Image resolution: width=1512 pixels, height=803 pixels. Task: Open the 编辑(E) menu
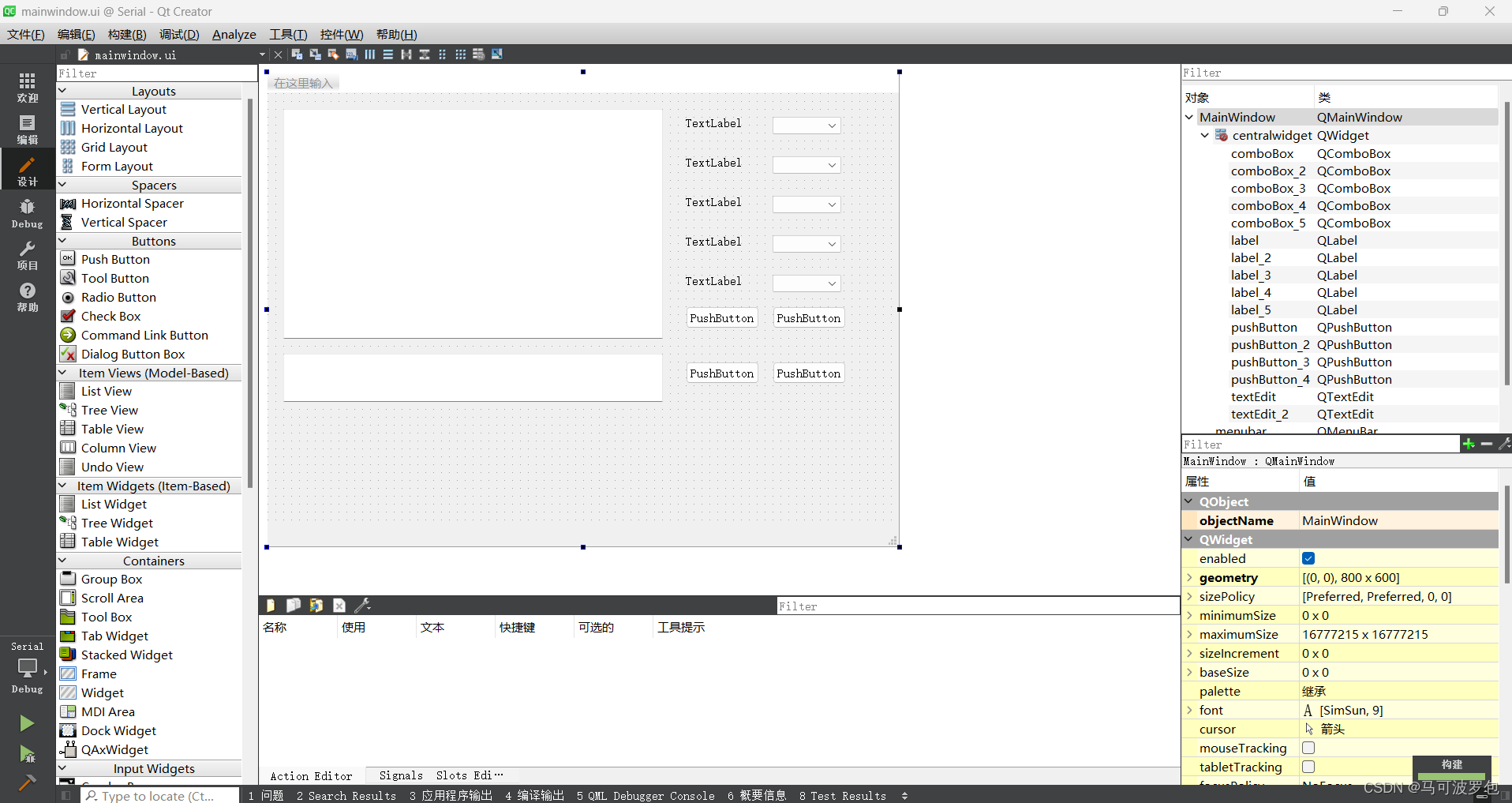[76, 34]
